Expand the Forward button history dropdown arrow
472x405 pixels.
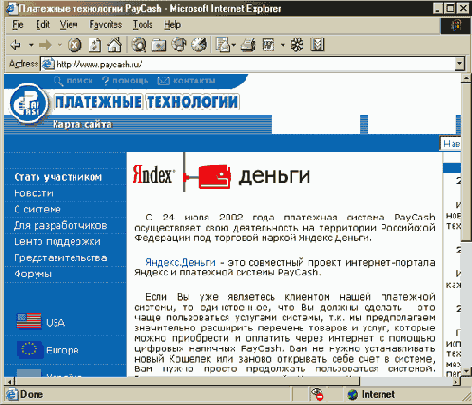click(x=60, y=45)
